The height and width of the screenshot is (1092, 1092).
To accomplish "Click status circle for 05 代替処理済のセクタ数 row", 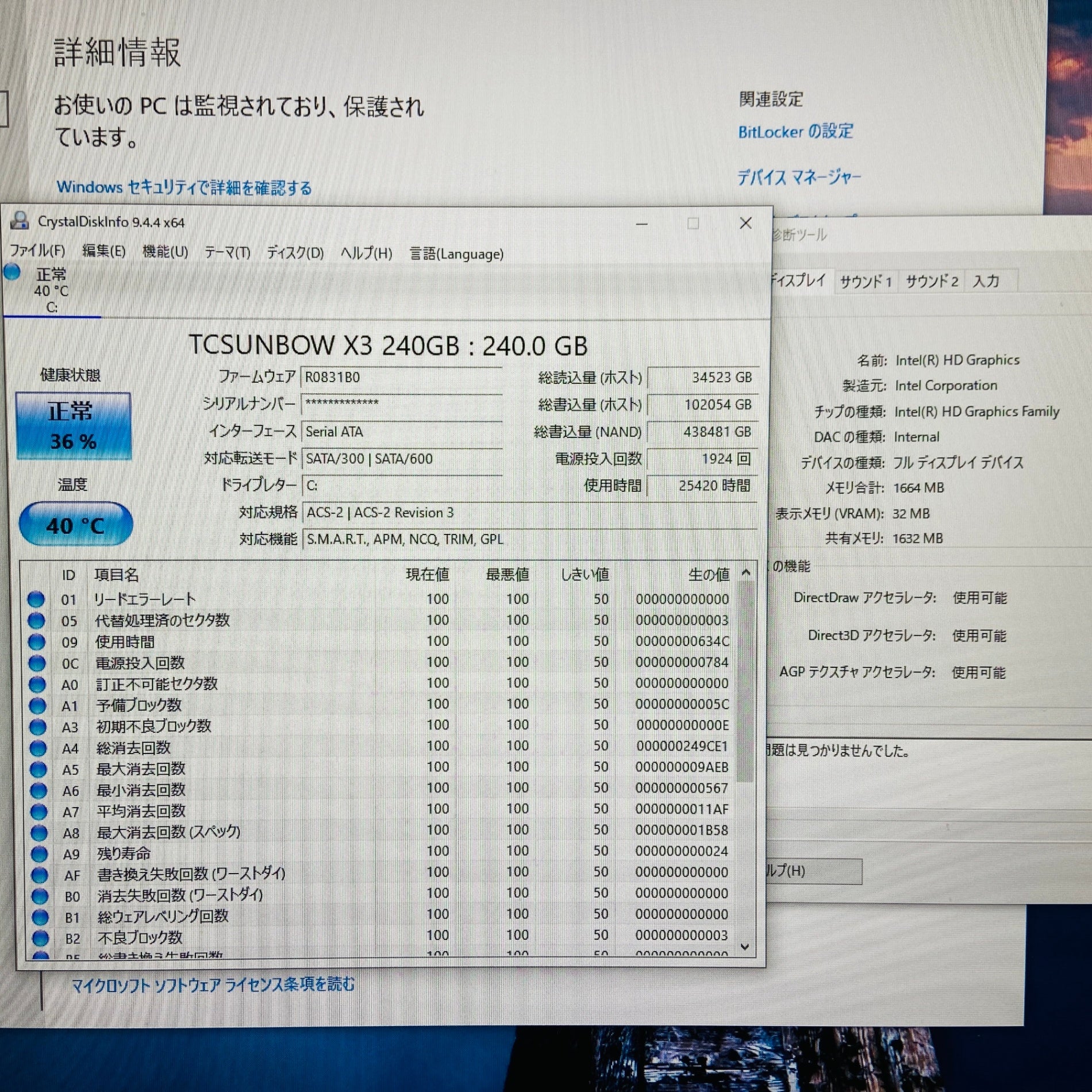I will click(x=36, y=621).
